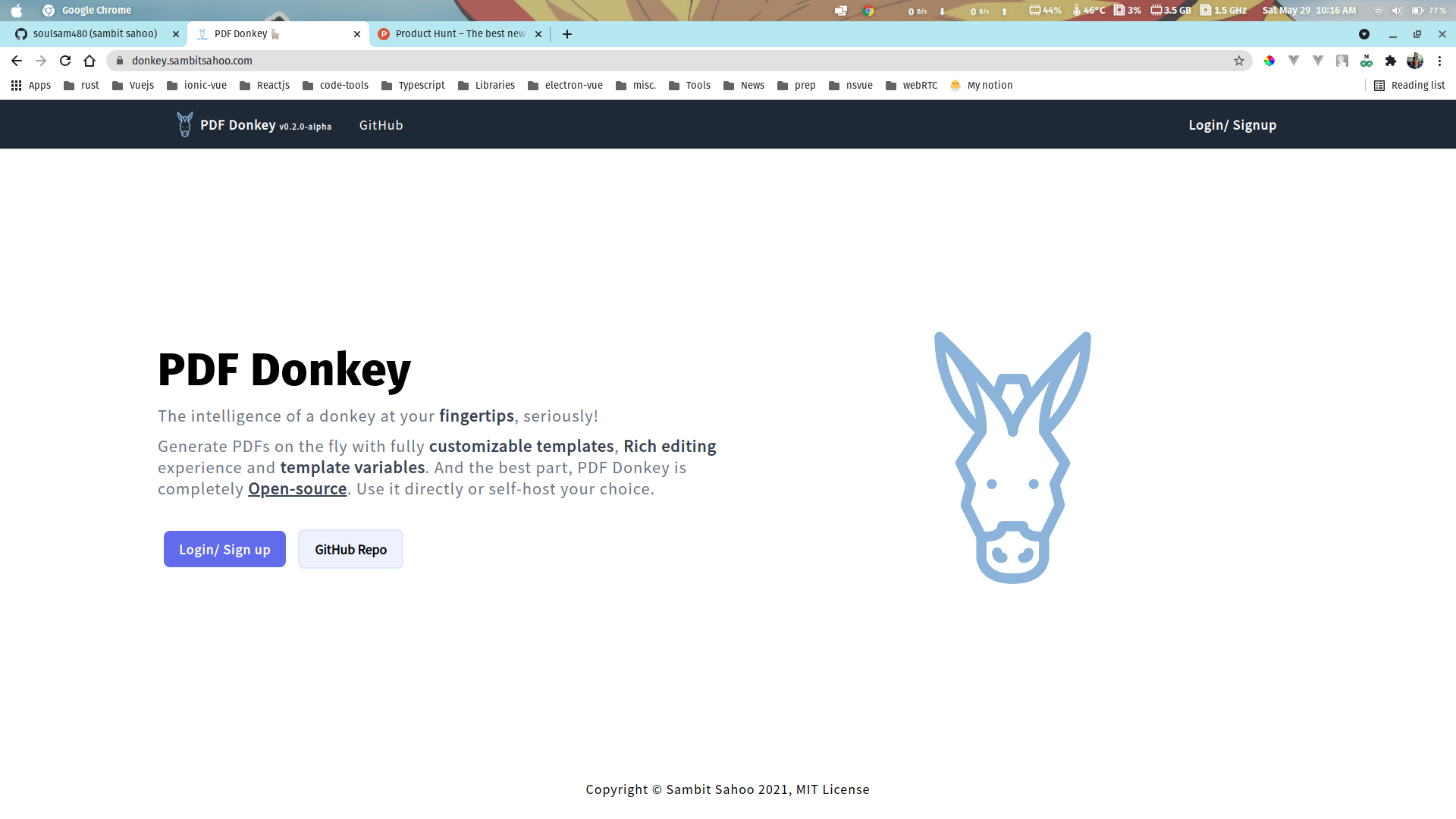Click the Chrome profile avatar
Viewport: 1456px width, 819px height.
tap(1415, 61)
